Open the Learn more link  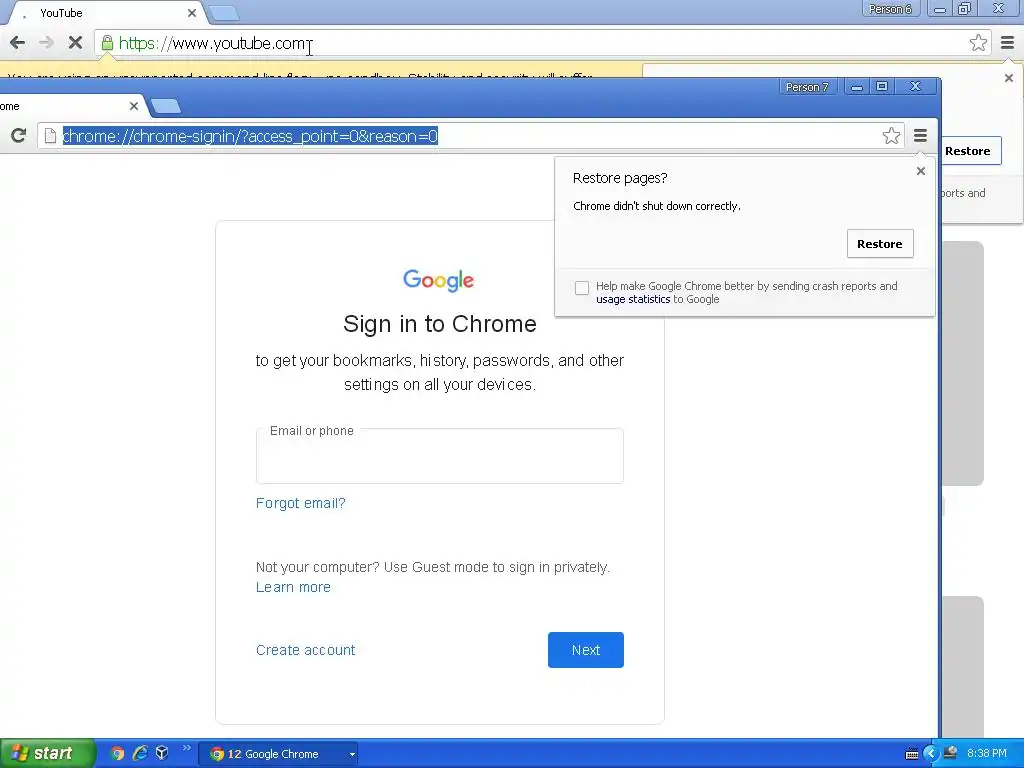tap(293, 587)
